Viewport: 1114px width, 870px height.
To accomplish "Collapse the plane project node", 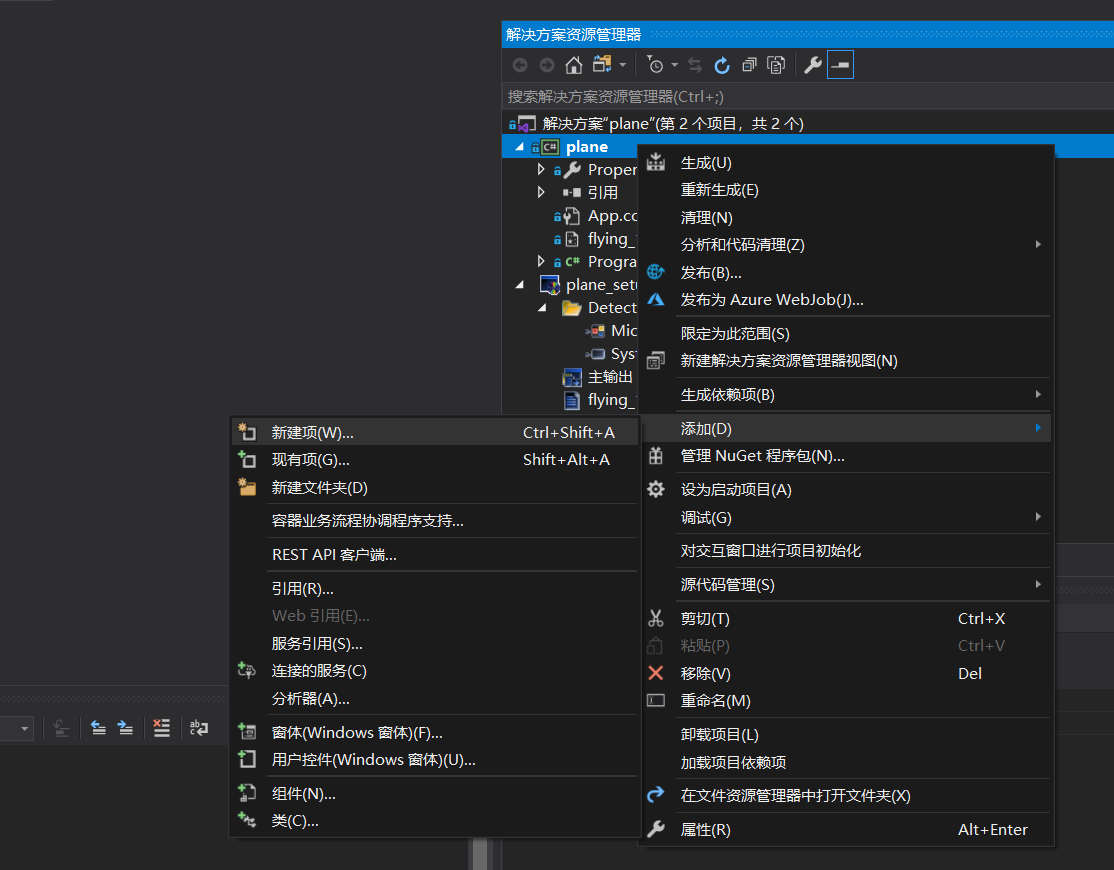I will 519,146.
